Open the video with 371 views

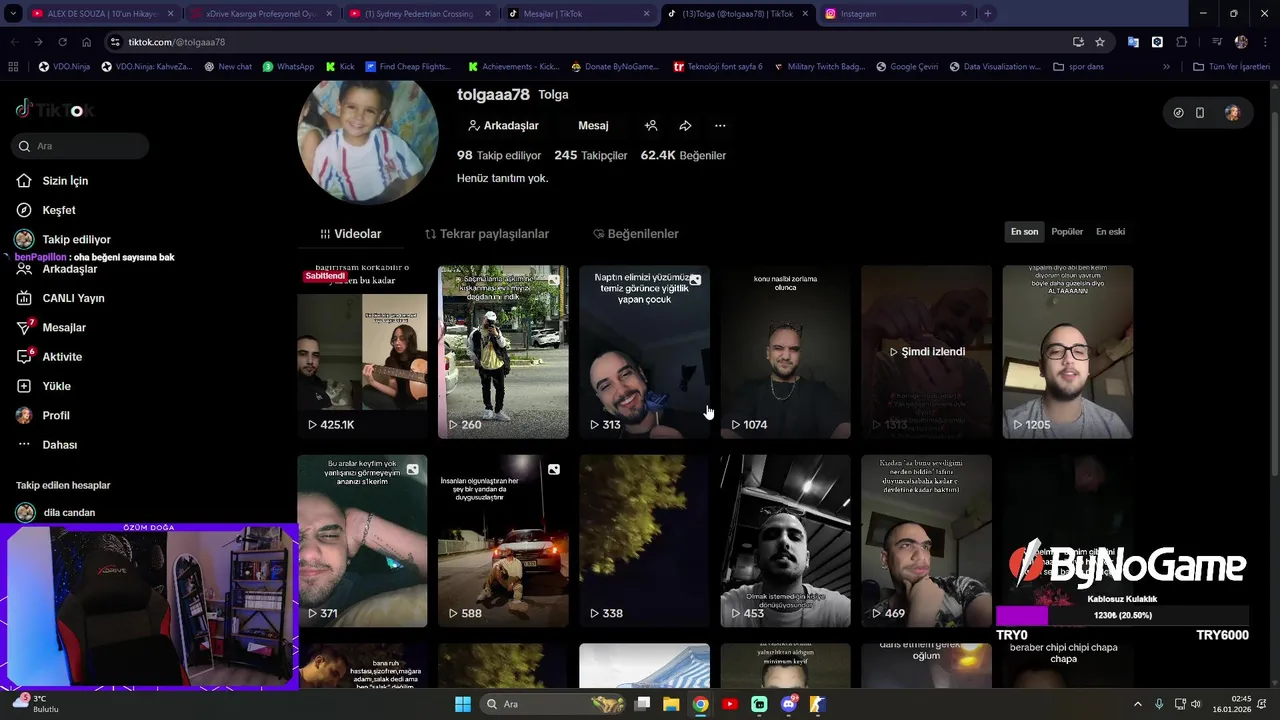pos(362,541)
